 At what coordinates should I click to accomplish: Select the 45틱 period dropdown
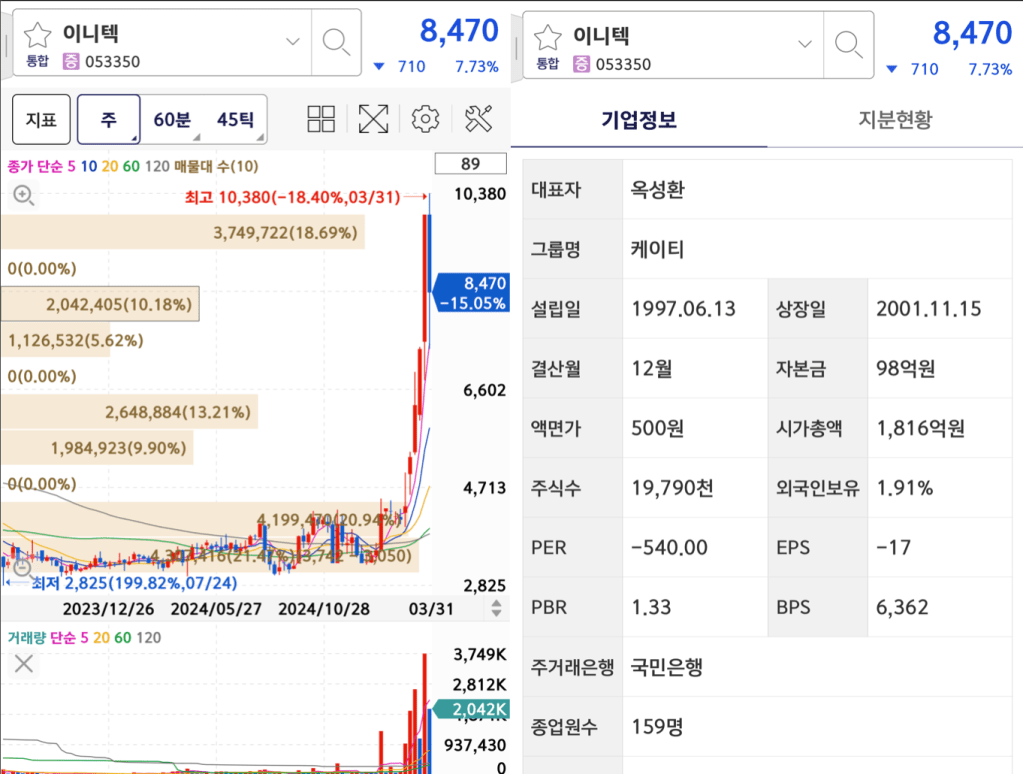pos(236,119)
